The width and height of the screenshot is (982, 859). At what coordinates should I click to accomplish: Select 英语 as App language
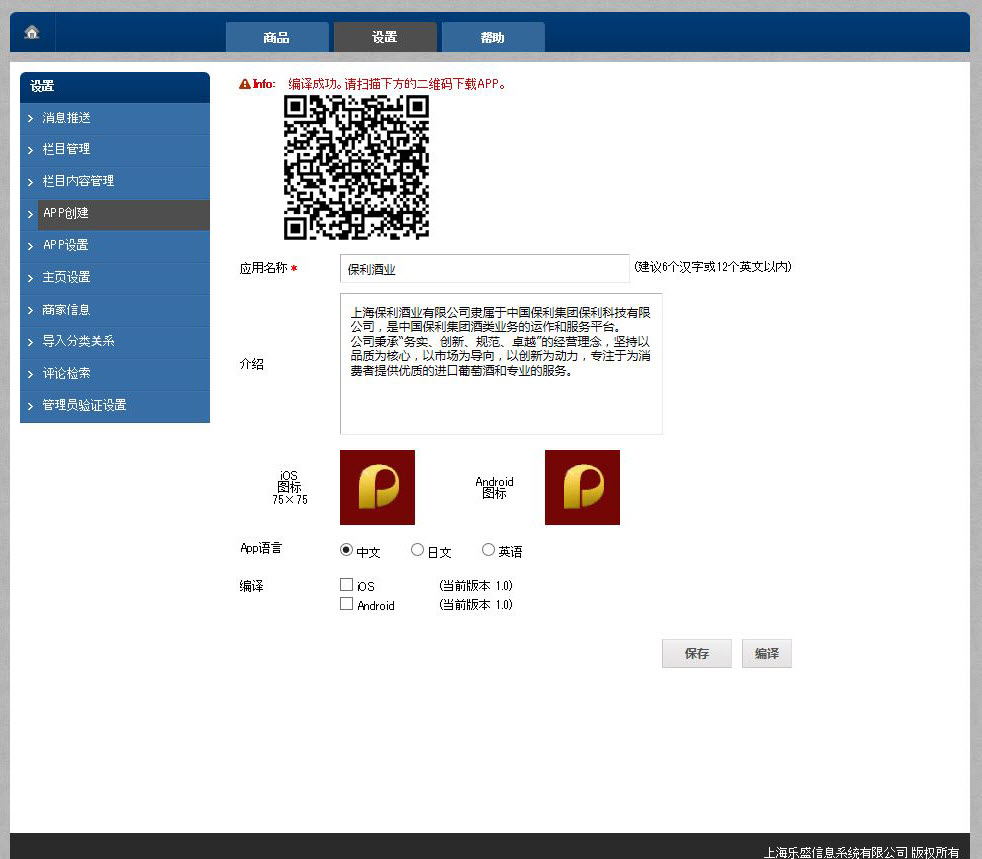coord(488,550)
